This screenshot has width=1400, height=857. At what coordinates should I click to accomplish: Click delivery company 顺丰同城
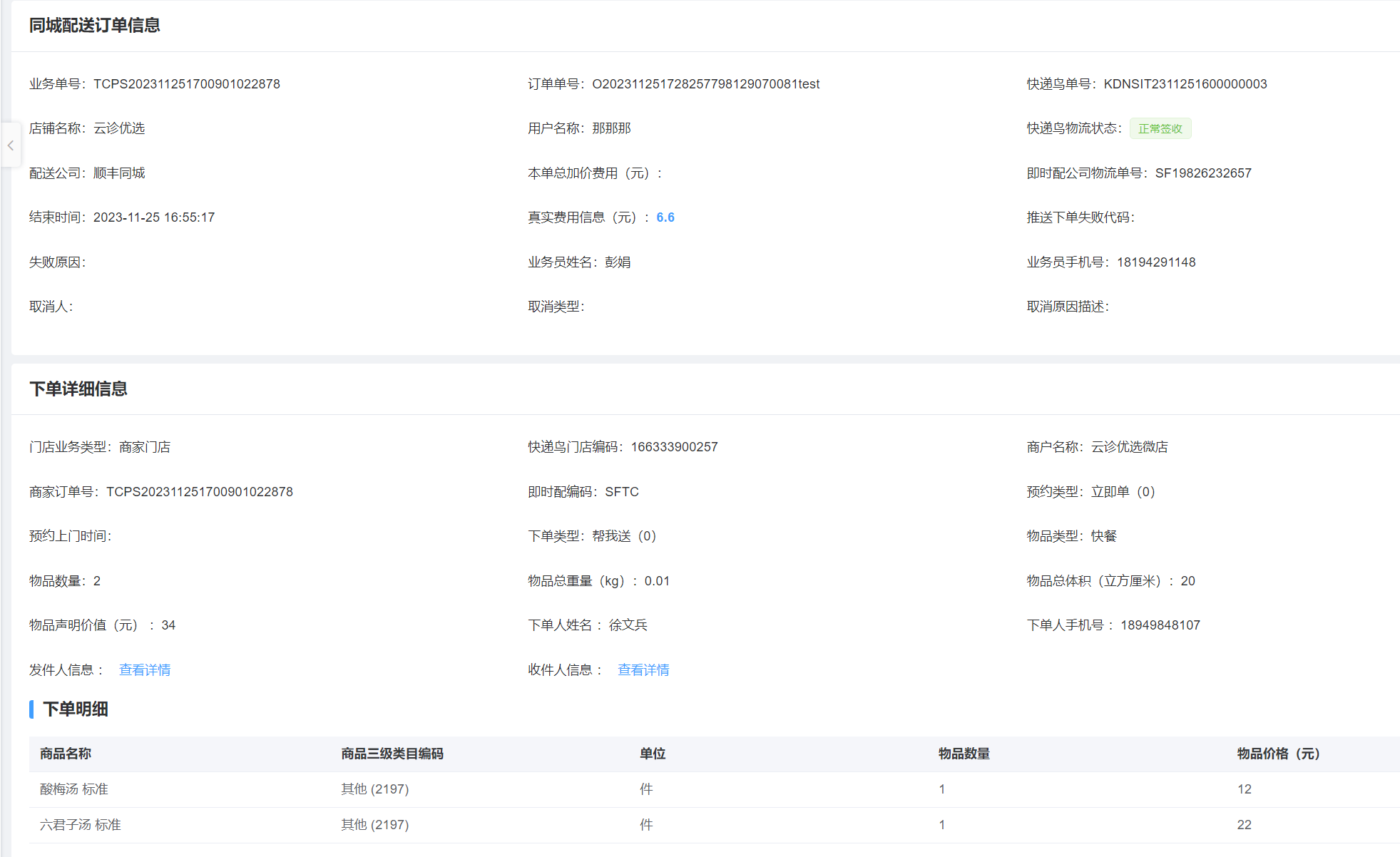tap(119, 173)
